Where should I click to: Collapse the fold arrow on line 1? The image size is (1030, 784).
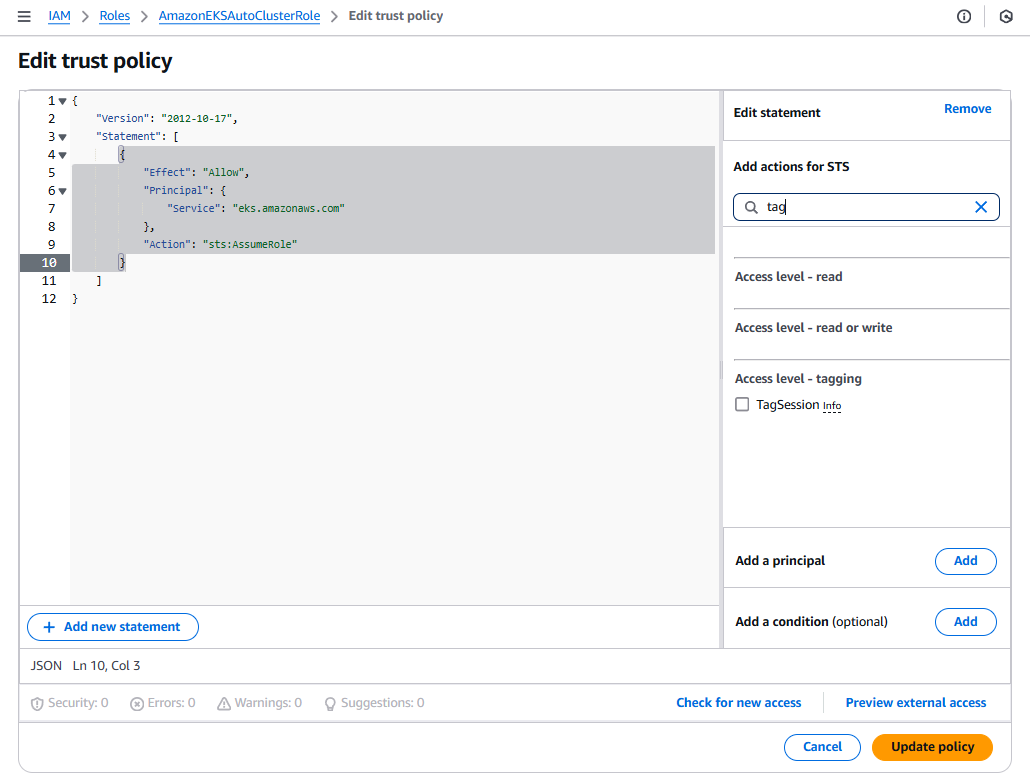(63, 101)
